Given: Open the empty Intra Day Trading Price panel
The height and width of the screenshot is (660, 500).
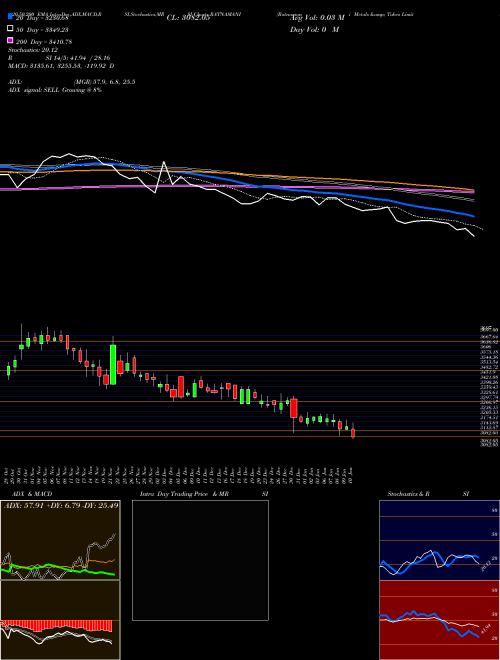Looking at the screenshot, I should (200, 560).
